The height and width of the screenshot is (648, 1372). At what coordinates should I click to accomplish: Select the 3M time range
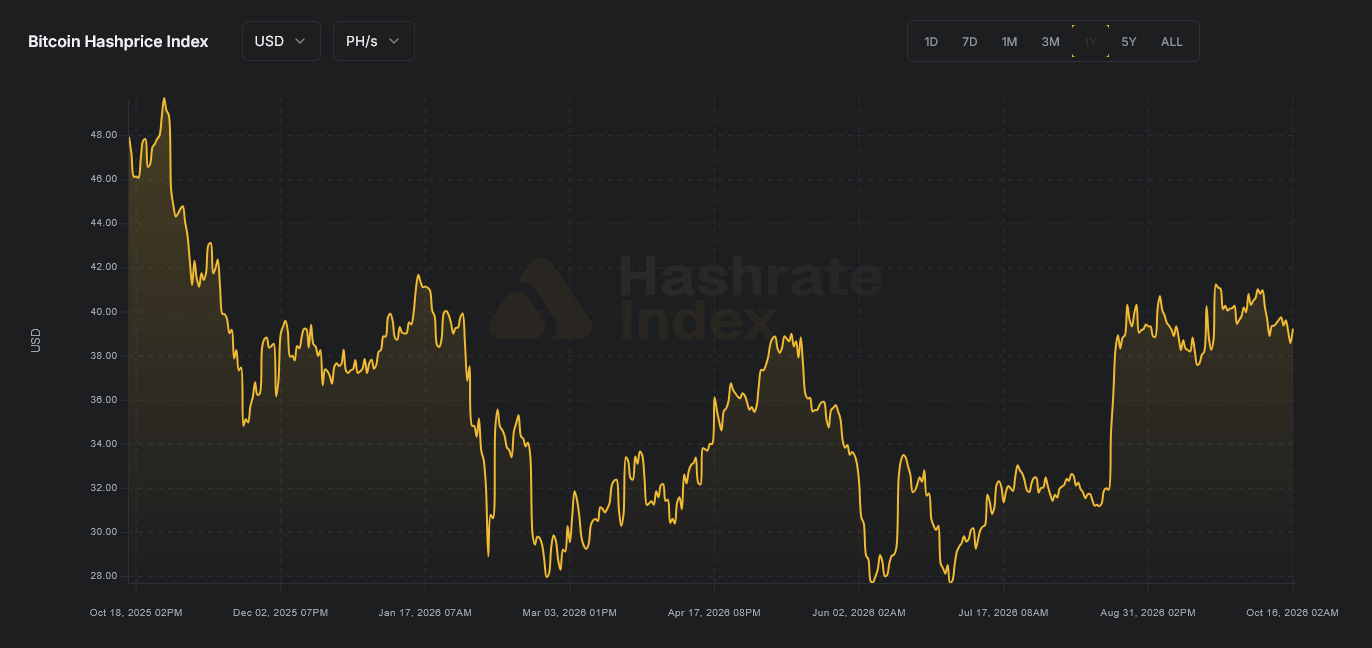tap(1050, 42)
